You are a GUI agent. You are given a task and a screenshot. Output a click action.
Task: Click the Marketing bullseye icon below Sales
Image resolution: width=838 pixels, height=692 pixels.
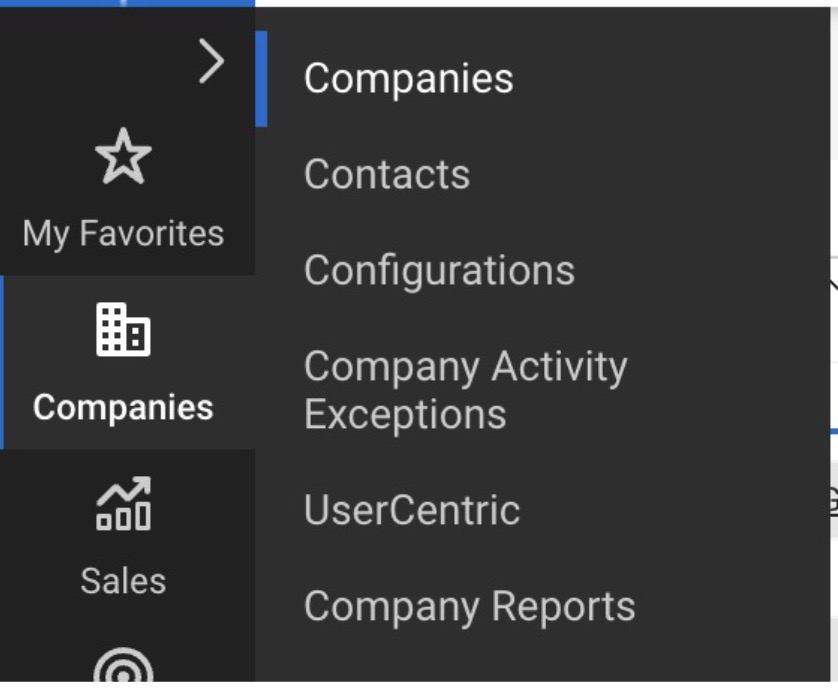122,670
